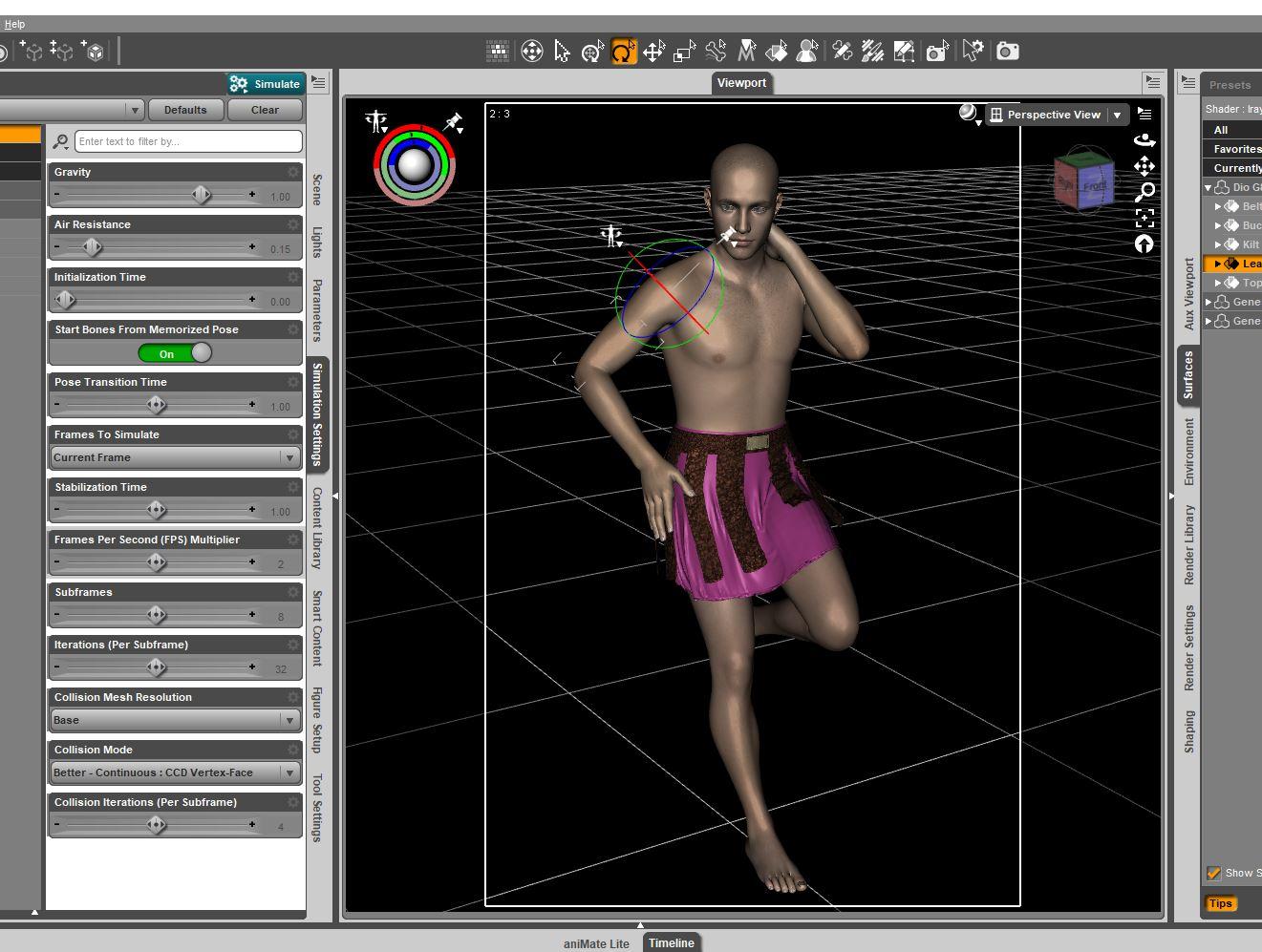Open the Frames To Simulate dropdown
The image size is (1262, 952).
click(x=175, y=457)
